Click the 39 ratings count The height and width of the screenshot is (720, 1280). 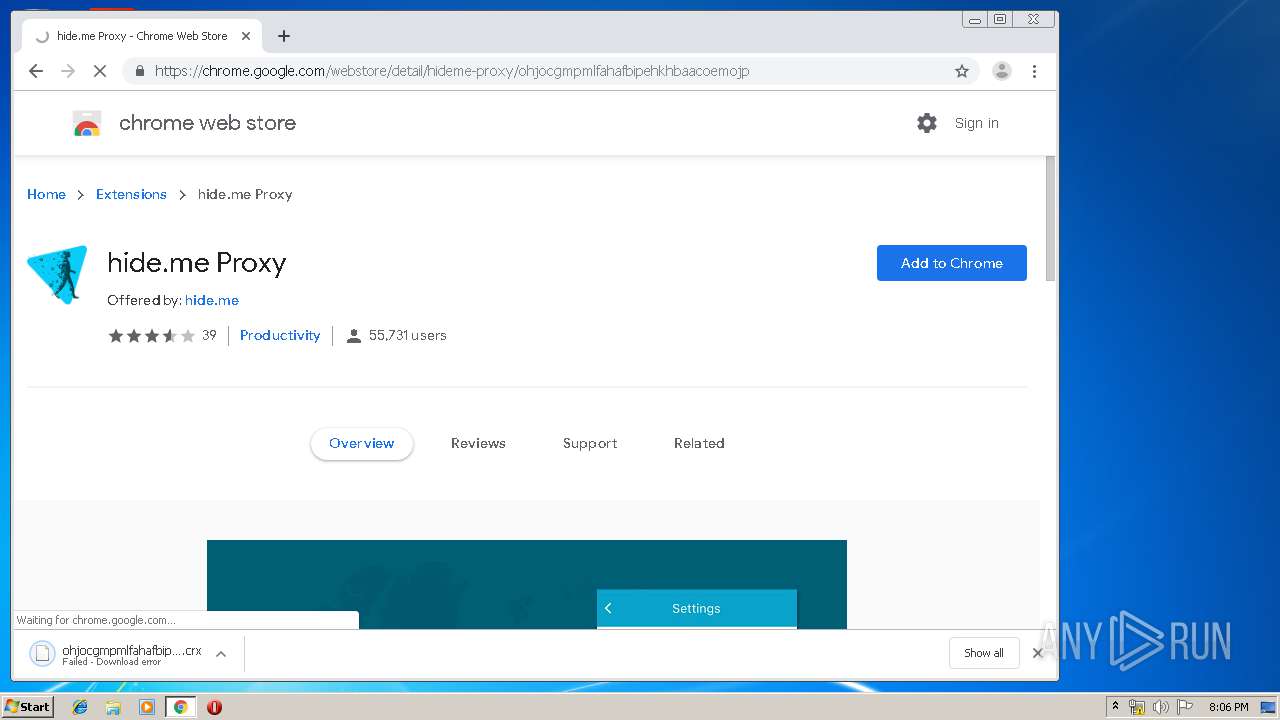[x=209, y=336]
